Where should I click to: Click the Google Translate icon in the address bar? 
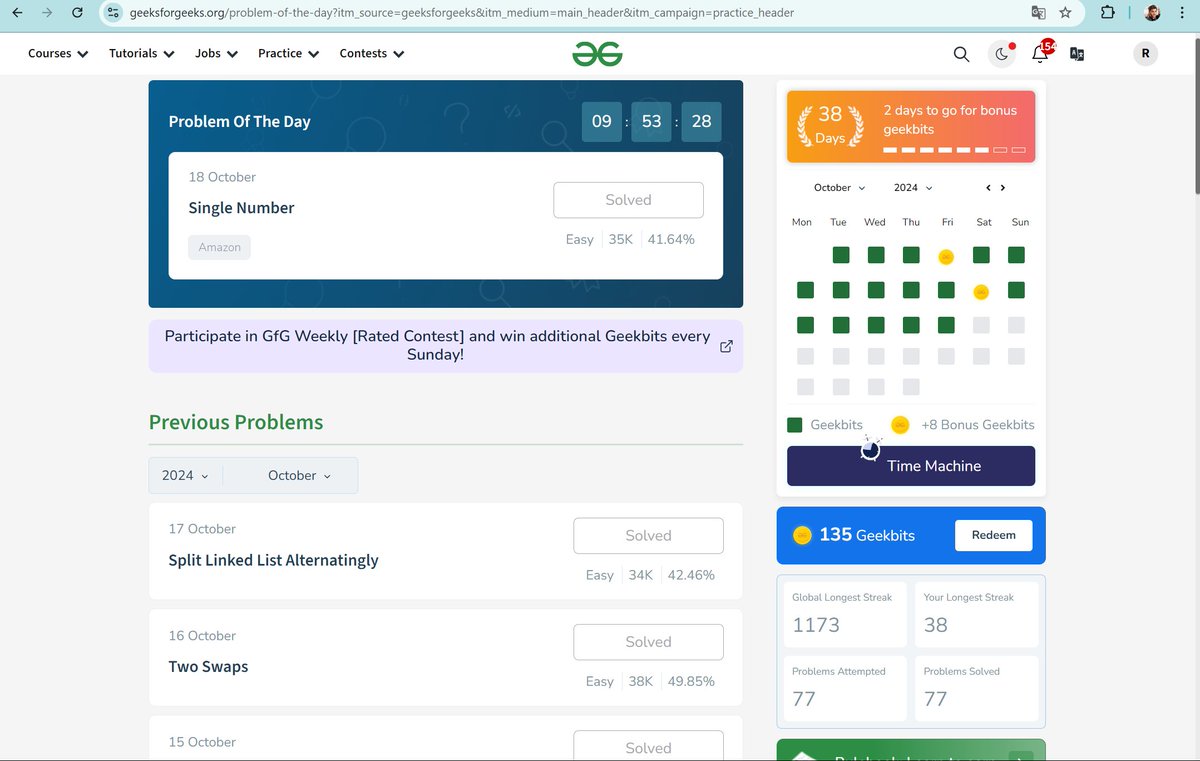coord(1038,14)
